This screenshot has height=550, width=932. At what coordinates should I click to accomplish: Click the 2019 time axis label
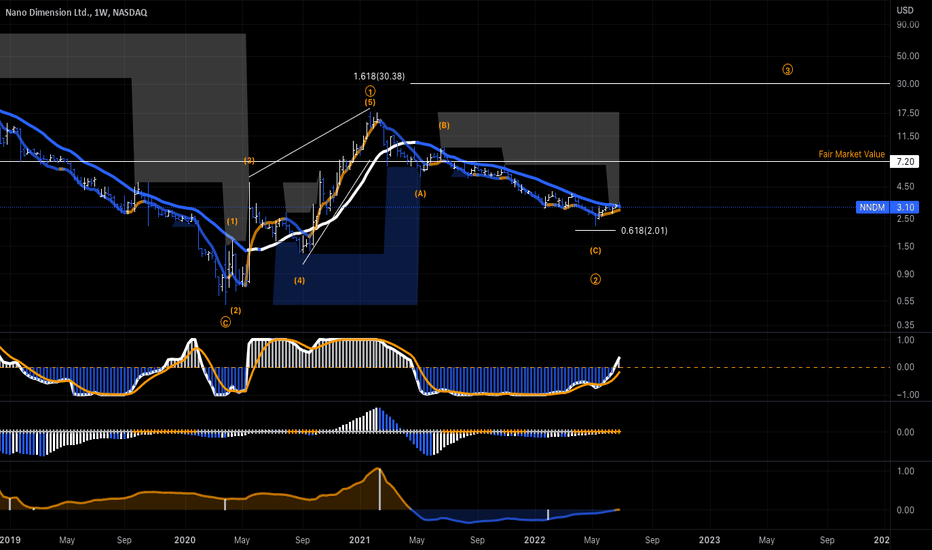point(10,540)
